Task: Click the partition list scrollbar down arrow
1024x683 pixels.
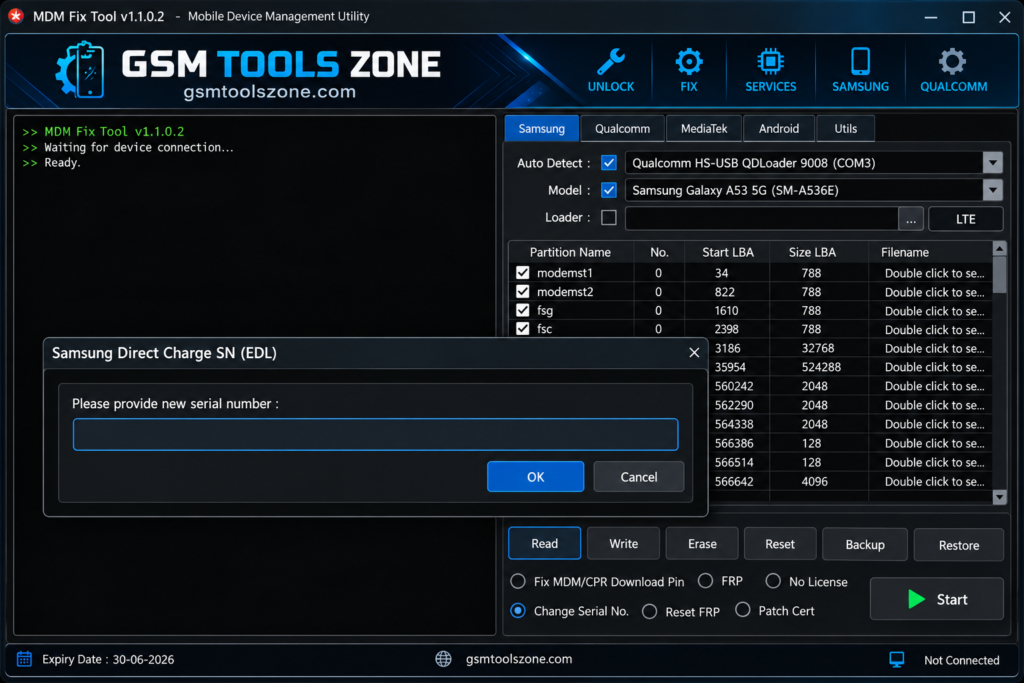Action: point(999,498)
